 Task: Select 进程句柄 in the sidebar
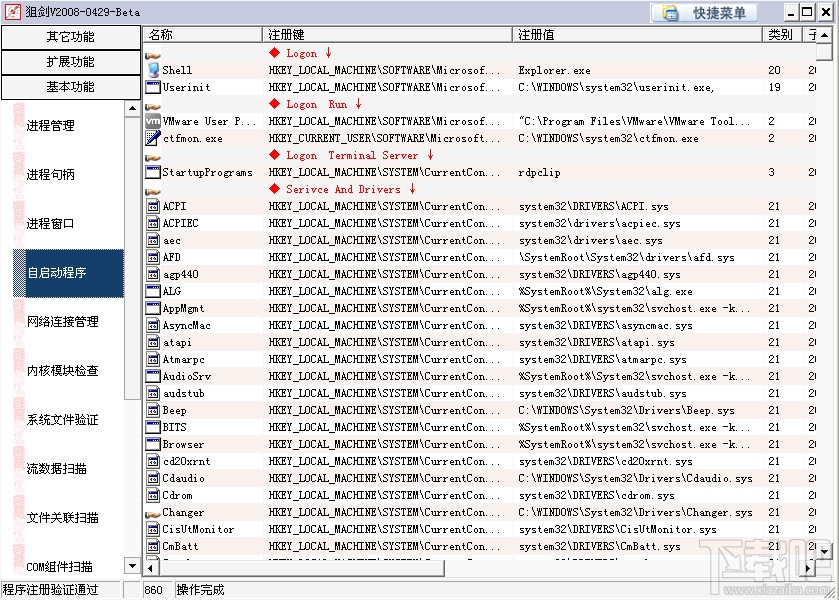[50, 174]
